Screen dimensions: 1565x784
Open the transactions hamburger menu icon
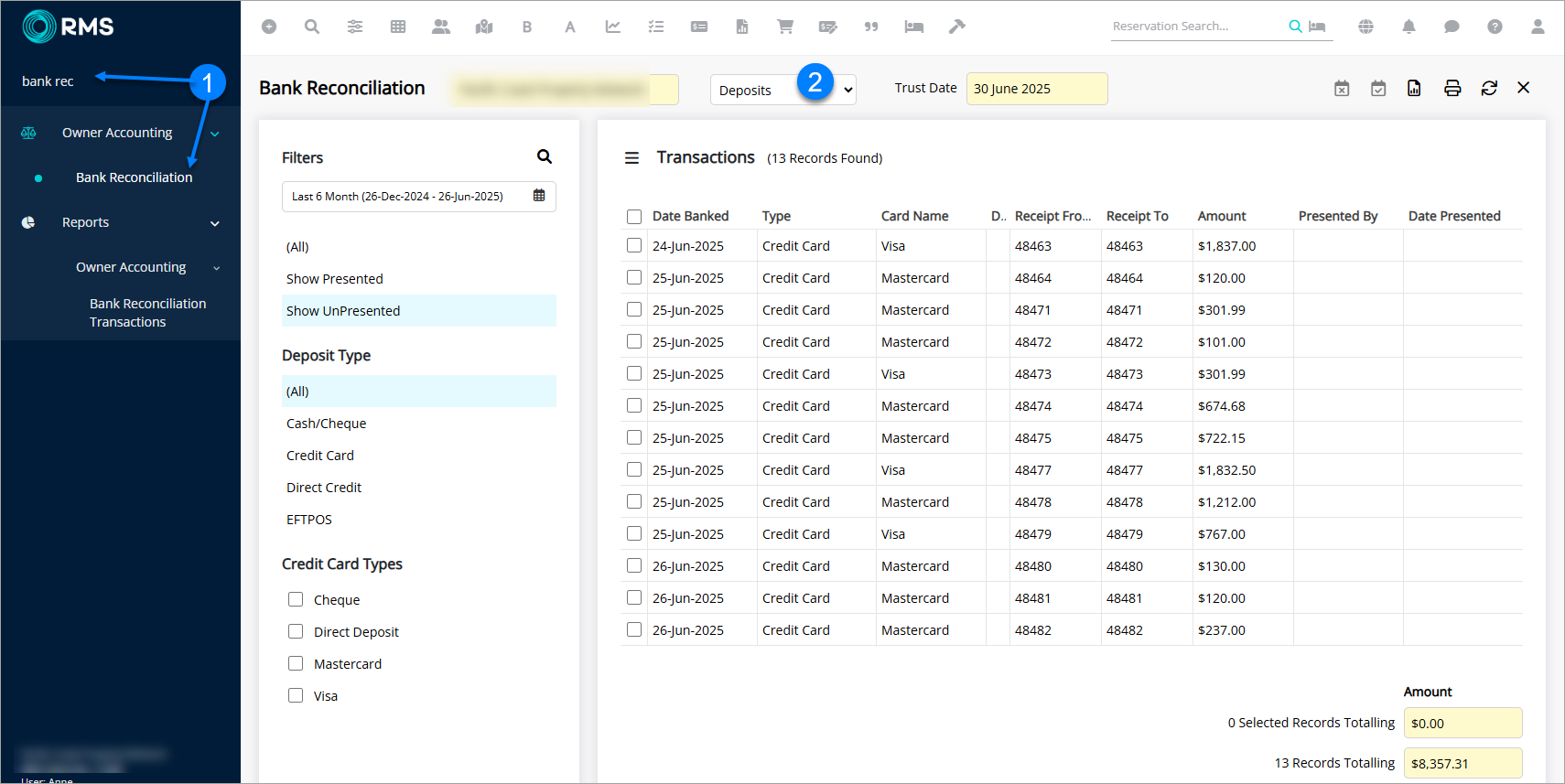click(631, 158)
